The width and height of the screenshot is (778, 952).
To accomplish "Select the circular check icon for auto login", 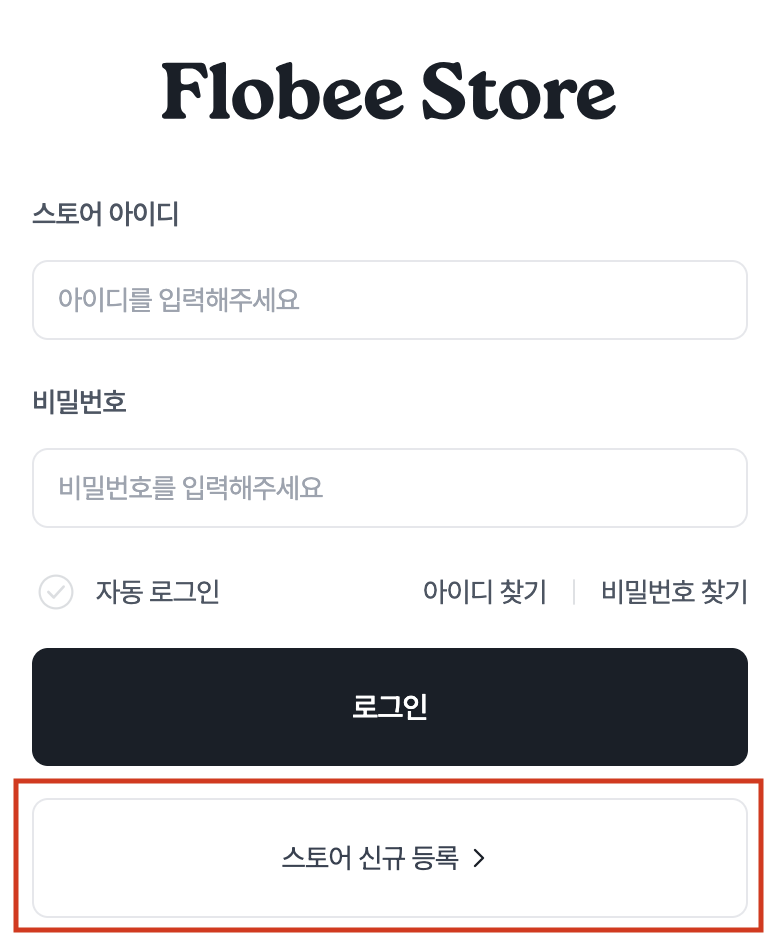I will [56, 592].
